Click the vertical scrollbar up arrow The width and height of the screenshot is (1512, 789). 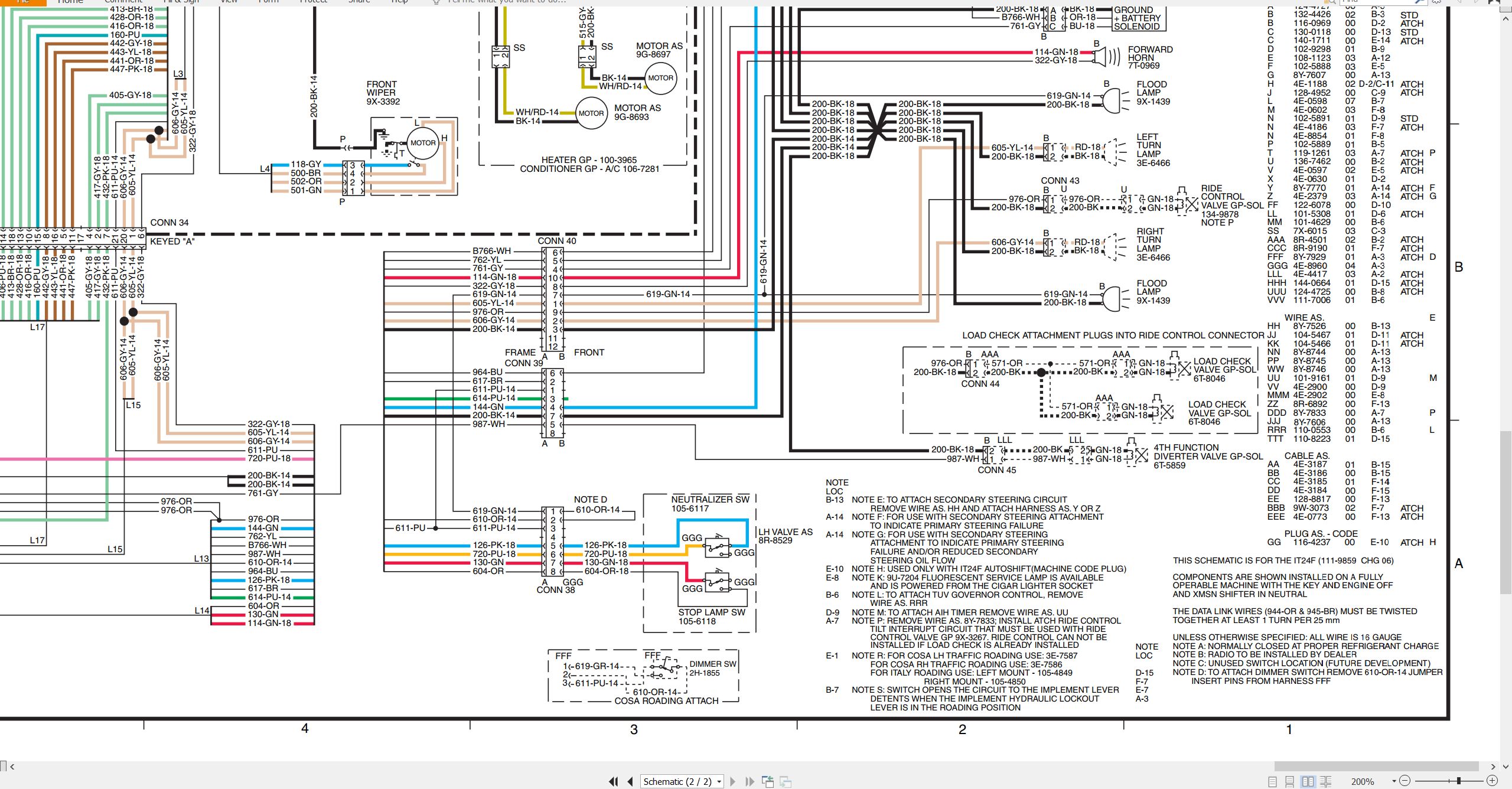(1506, 18)
